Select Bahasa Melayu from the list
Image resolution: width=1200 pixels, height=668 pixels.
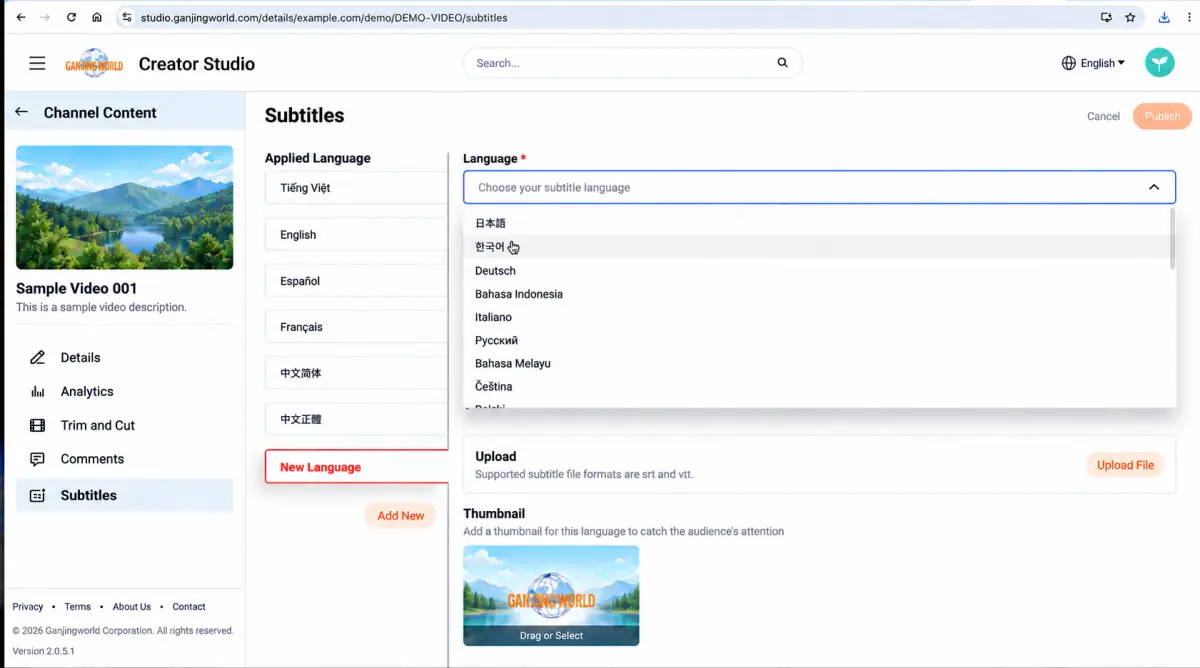815,363
